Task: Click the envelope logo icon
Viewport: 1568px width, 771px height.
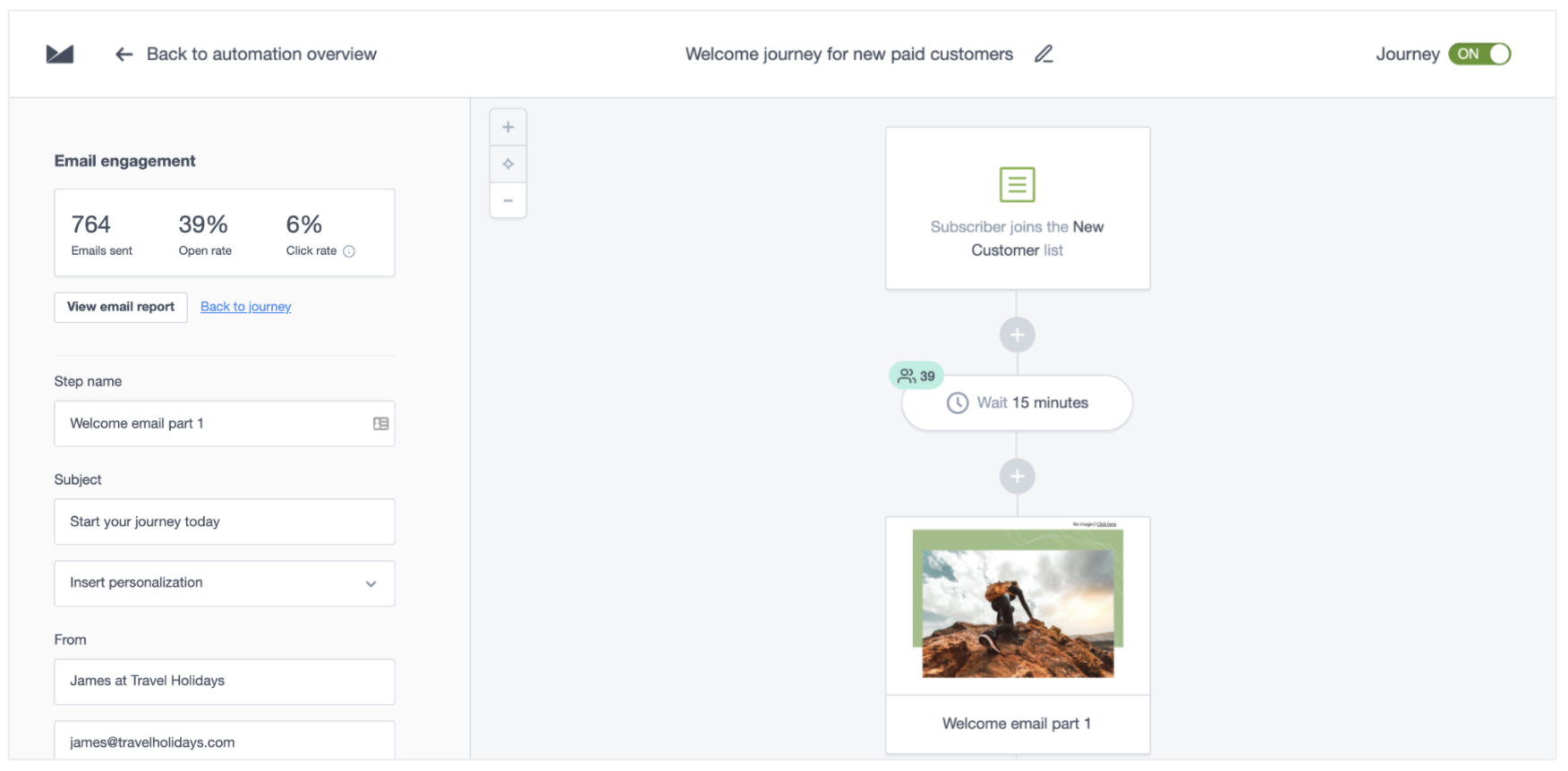Action: pos(60,55)
